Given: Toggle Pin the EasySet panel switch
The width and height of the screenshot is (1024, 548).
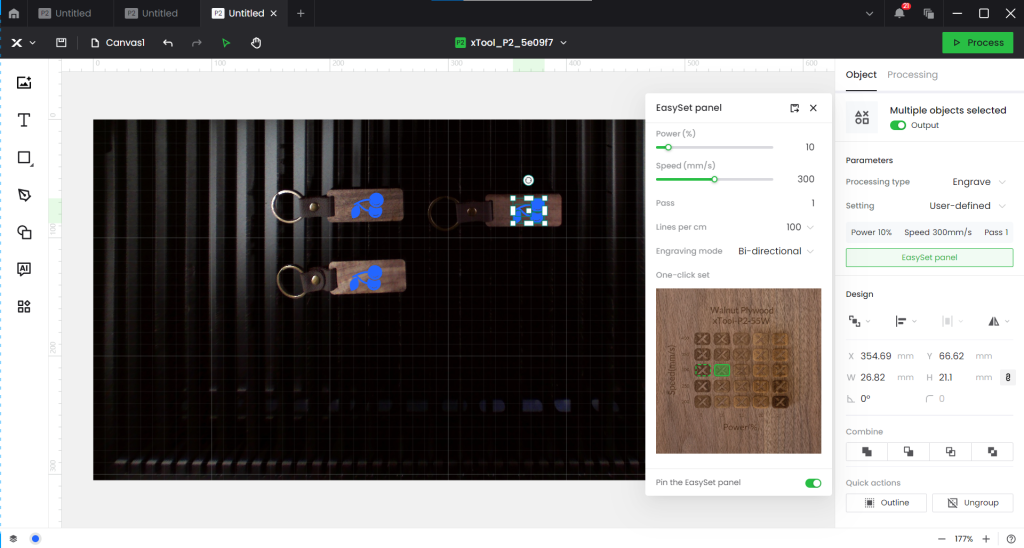Looking at the screenshot, I should click(813, 483).
